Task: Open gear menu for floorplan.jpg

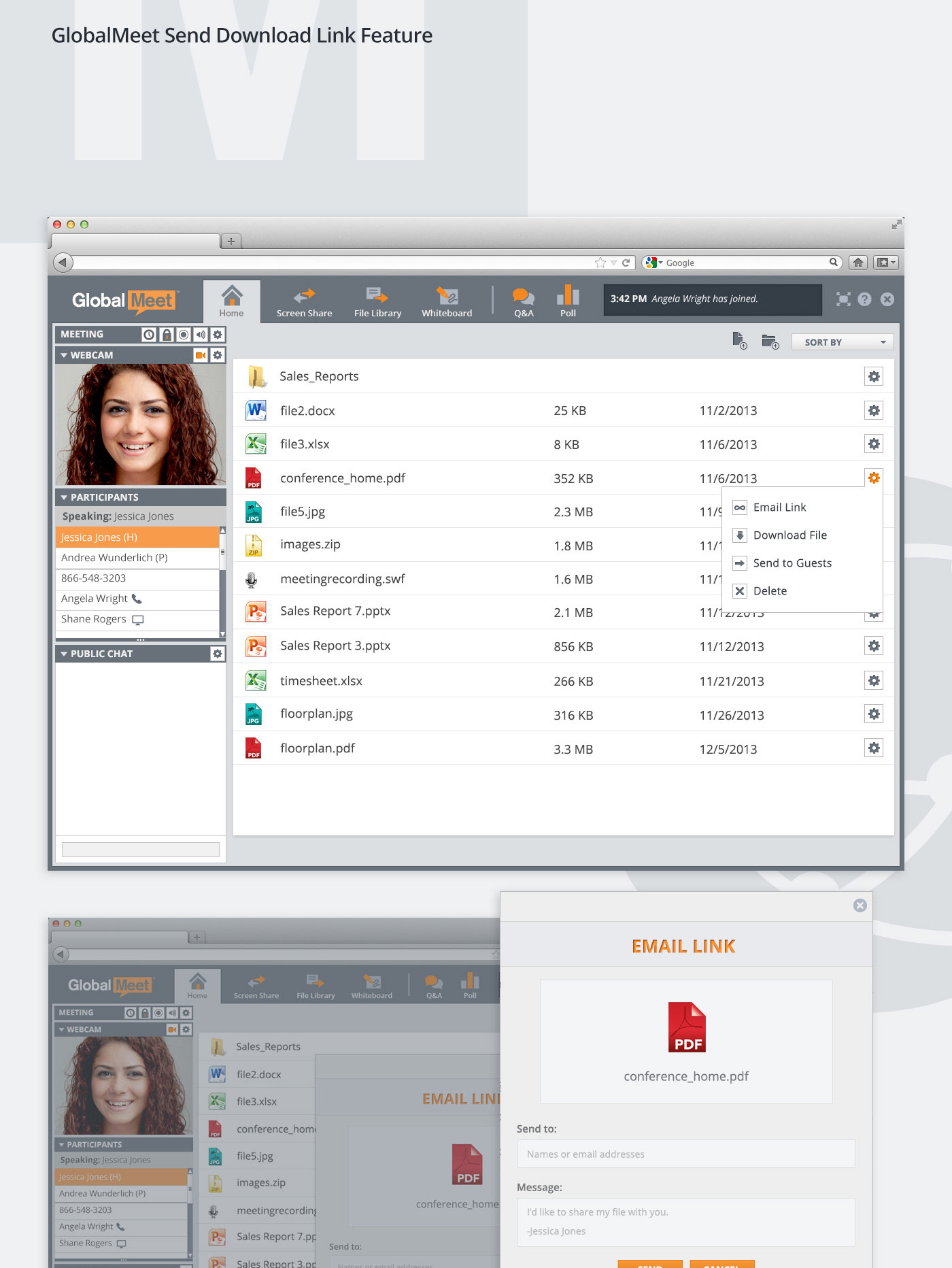Action: tap(874, 714)
